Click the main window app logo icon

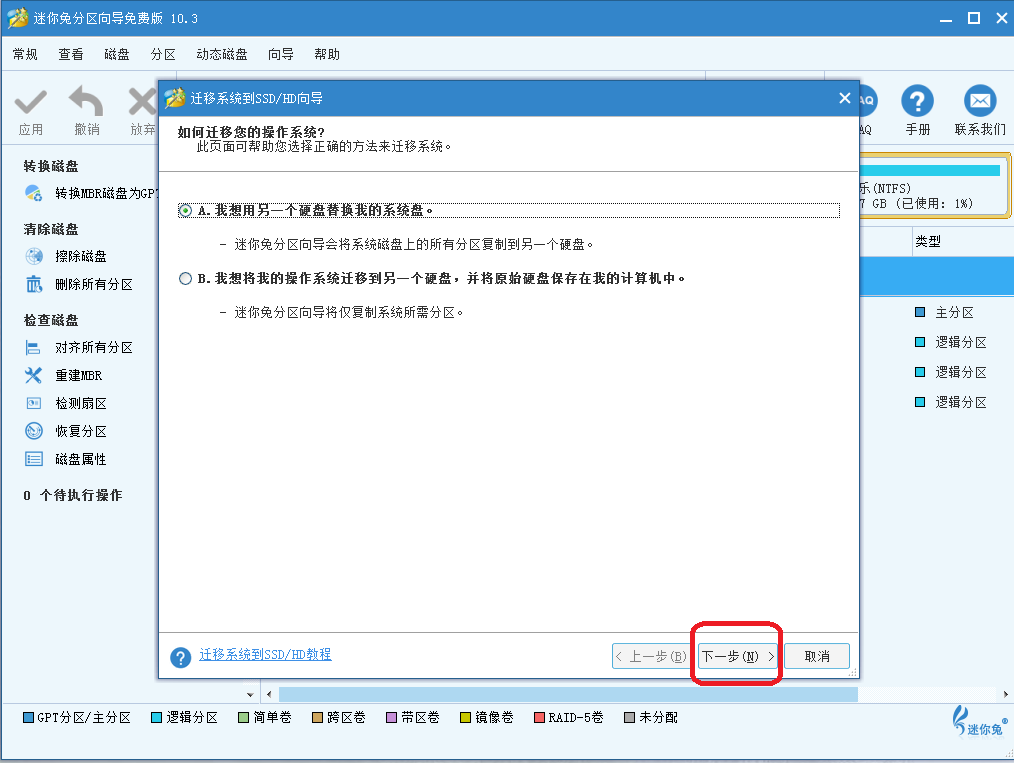(18, 18)
